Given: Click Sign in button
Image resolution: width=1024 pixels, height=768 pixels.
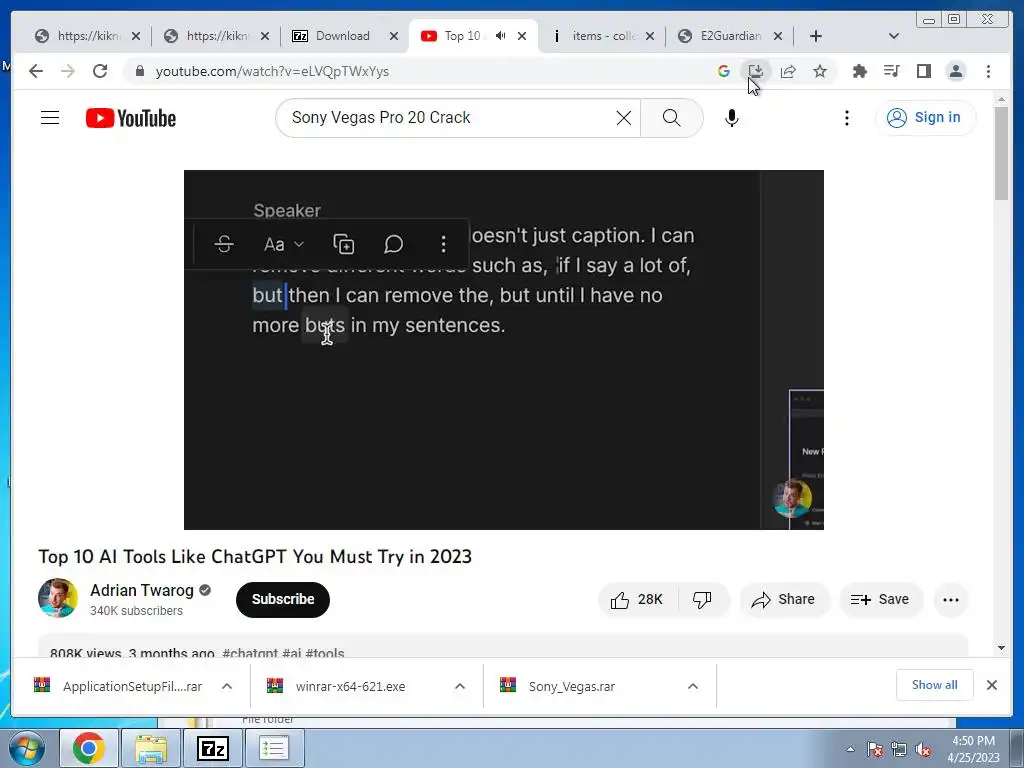Looking at the screenshot, I should pos(925,118).
